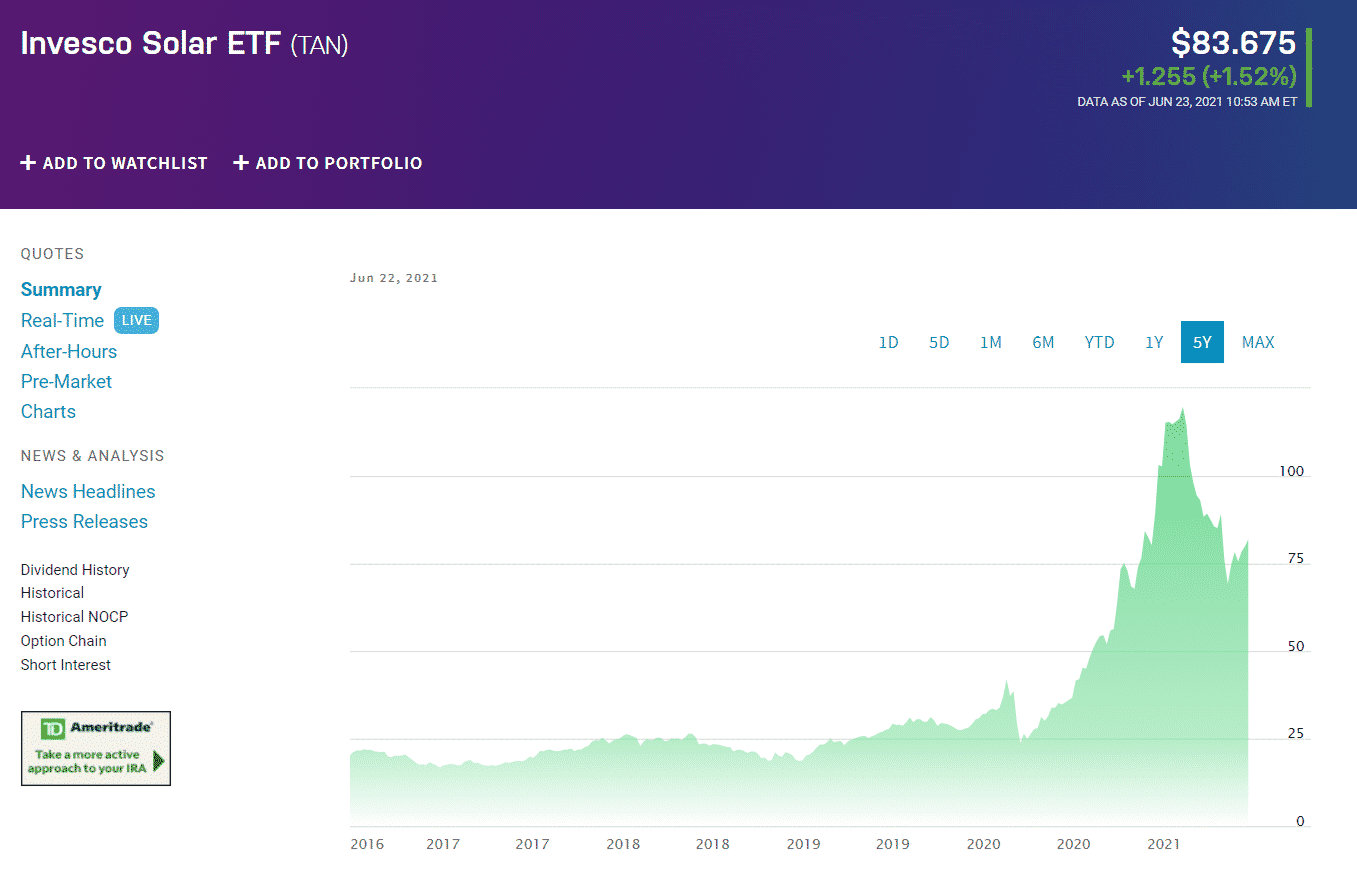Click the plus icon beside Add to Watchlist
Image resolution: width=1357 pixels, height=892 pixels.
[x=28, y=163]
